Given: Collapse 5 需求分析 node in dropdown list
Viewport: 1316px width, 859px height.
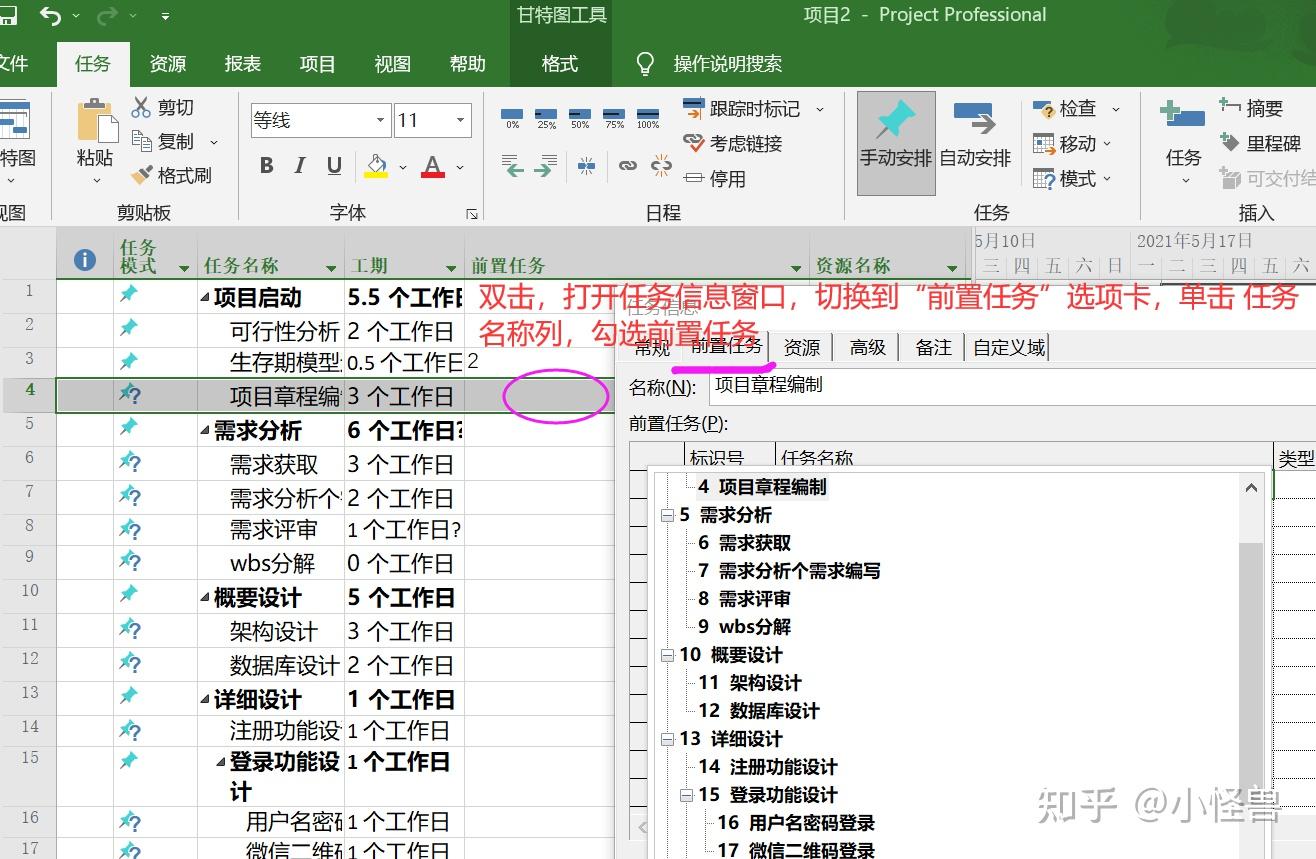Looking at the screenshot, I should click(x=667, y=515).
